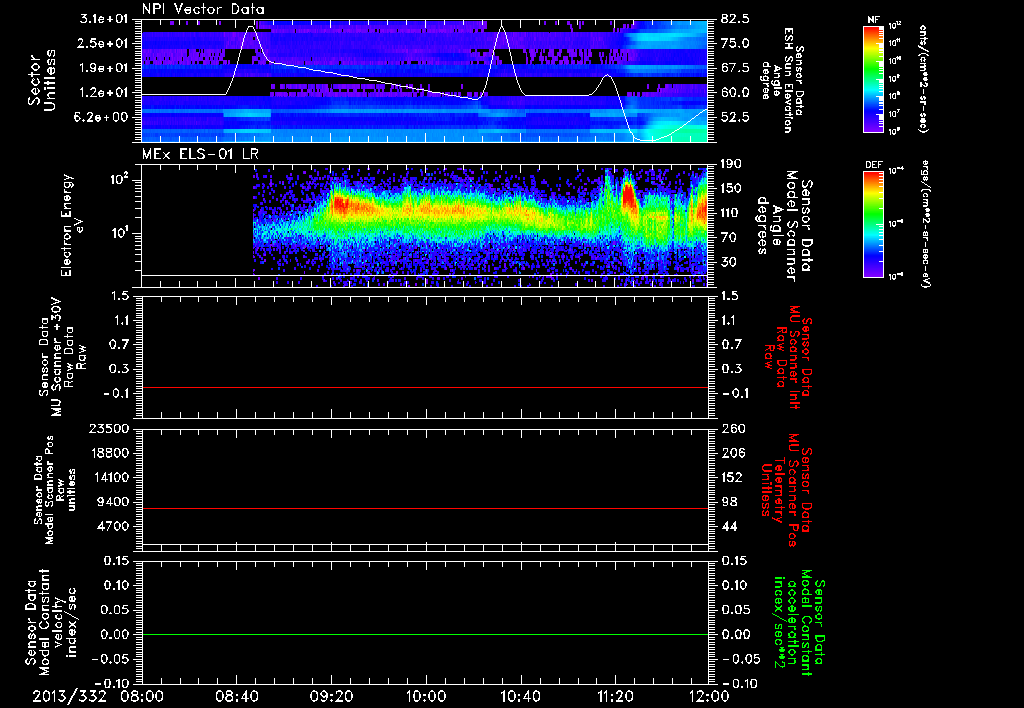
Task: Click the DEF color bar gradient
Action: click(x=873, y=224)
